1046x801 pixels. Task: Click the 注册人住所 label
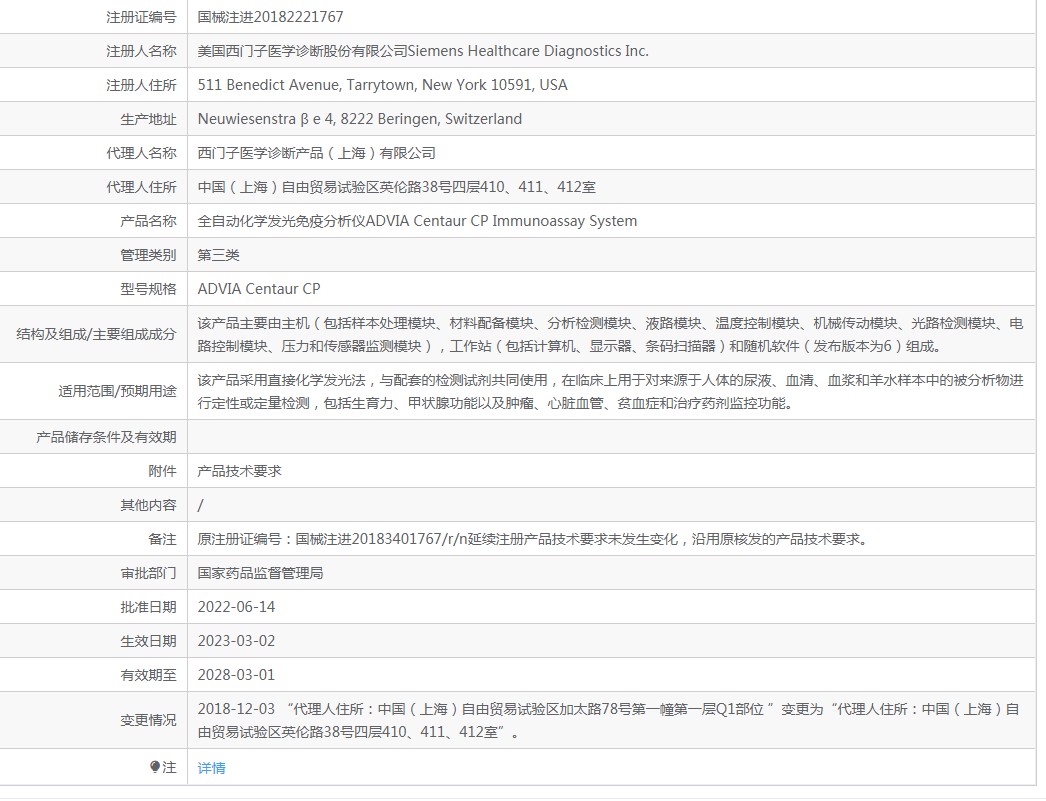click(141, 85)
